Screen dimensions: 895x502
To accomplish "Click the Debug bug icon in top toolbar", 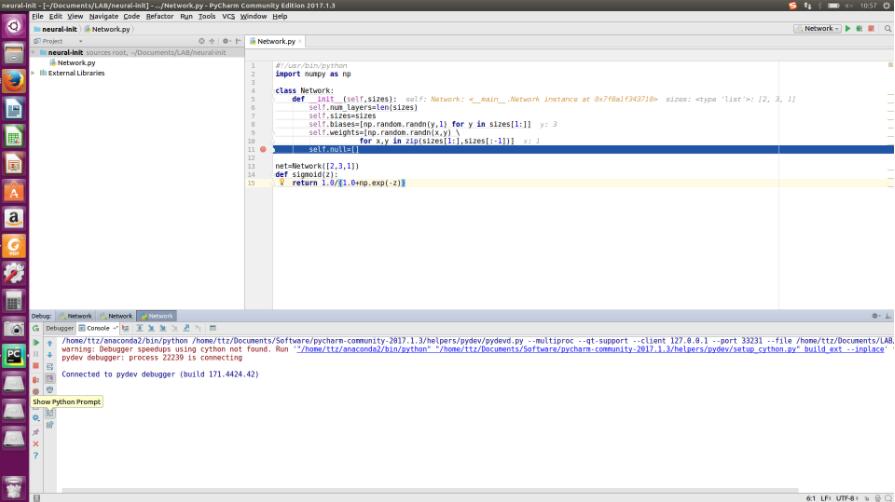I will (x=858, y=28).
